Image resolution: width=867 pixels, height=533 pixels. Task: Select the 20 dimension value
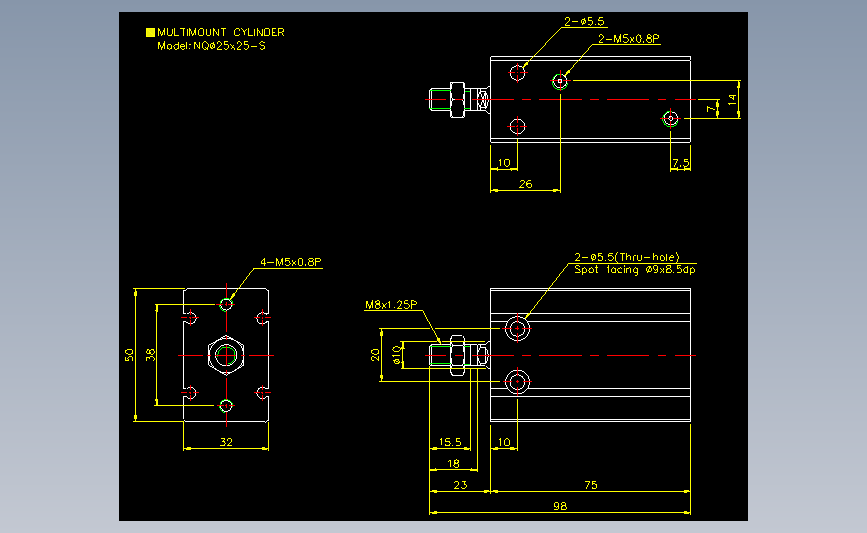(x=375, y=355)
